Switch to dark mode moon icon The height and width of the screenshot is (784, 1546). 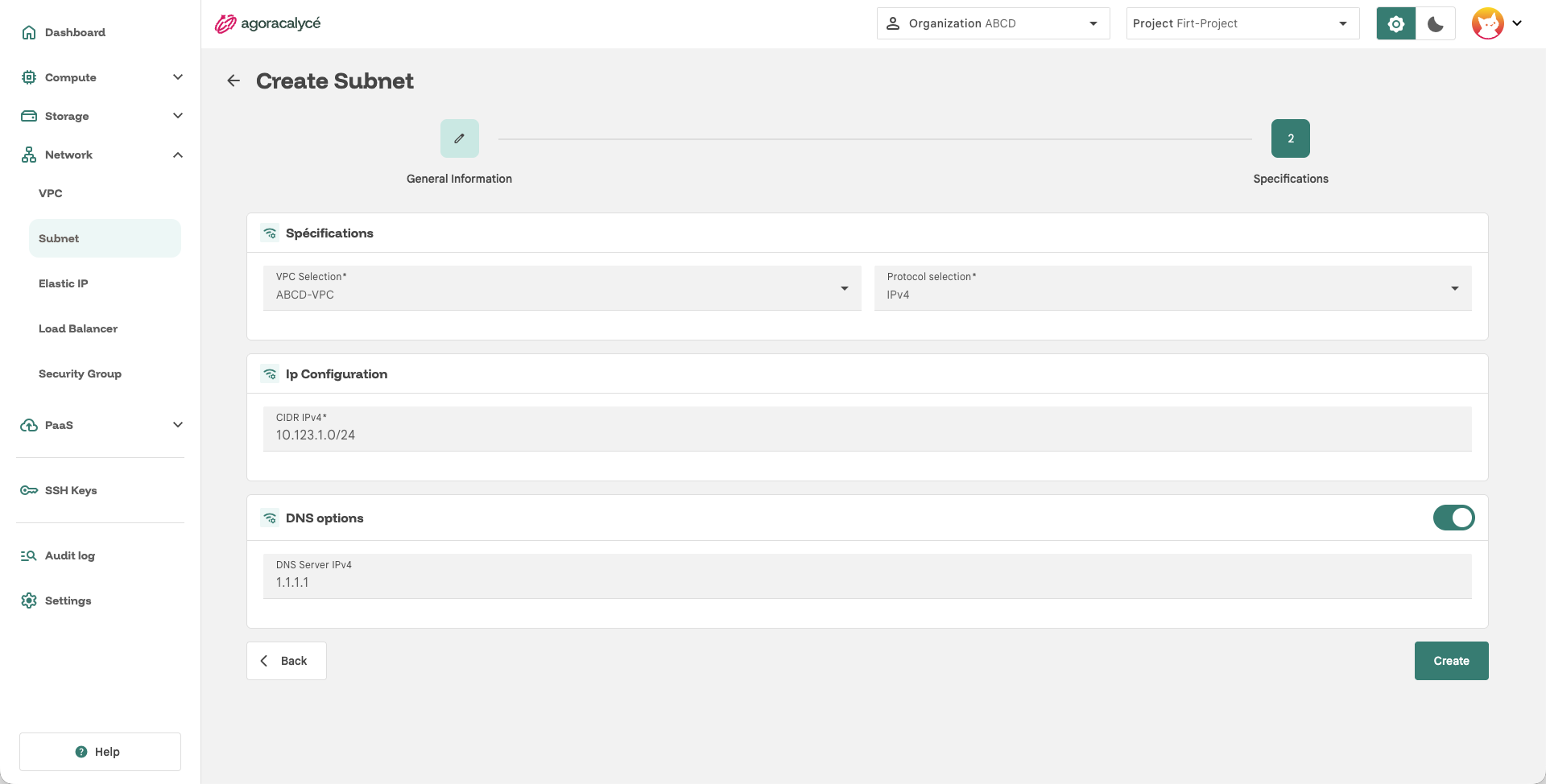[x=1436, y=23]
